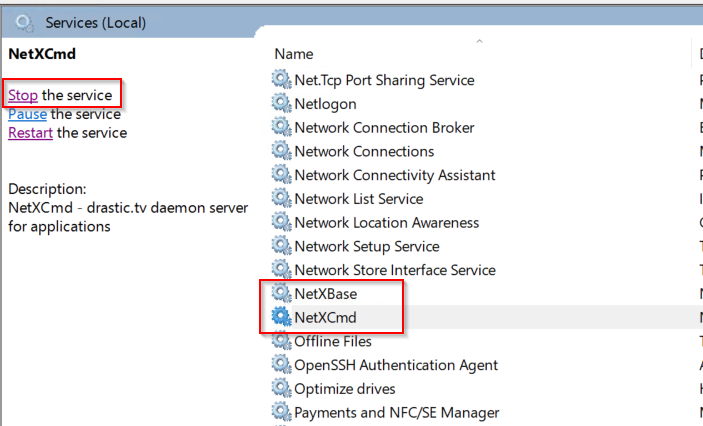Image resolution: width=703 pixels, height=426 pixels.
Task: Select the Optimize drives service
Action: 345,389
